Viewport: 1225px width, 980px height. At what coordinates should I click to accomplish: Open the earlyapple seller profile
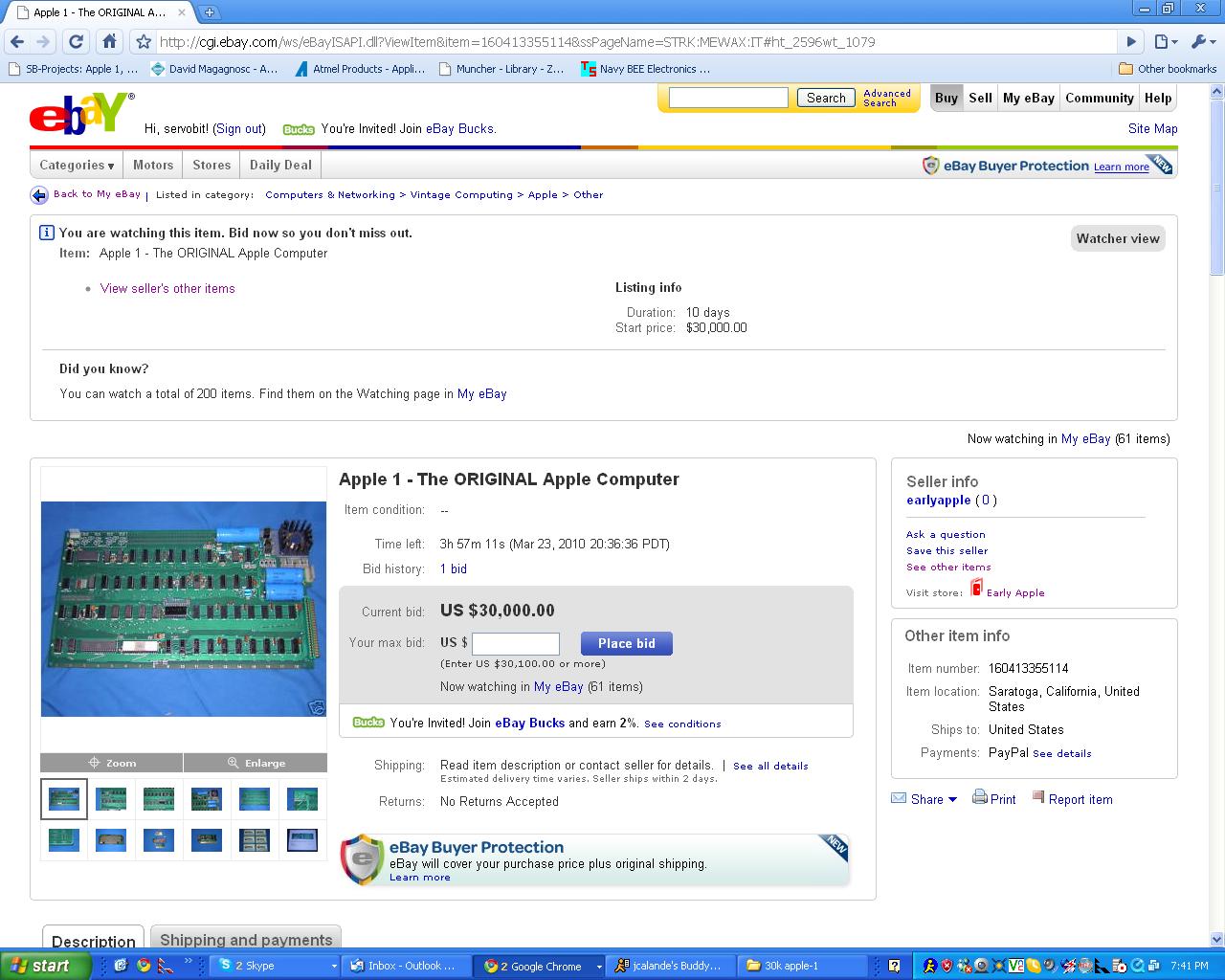tap(939, 500)
